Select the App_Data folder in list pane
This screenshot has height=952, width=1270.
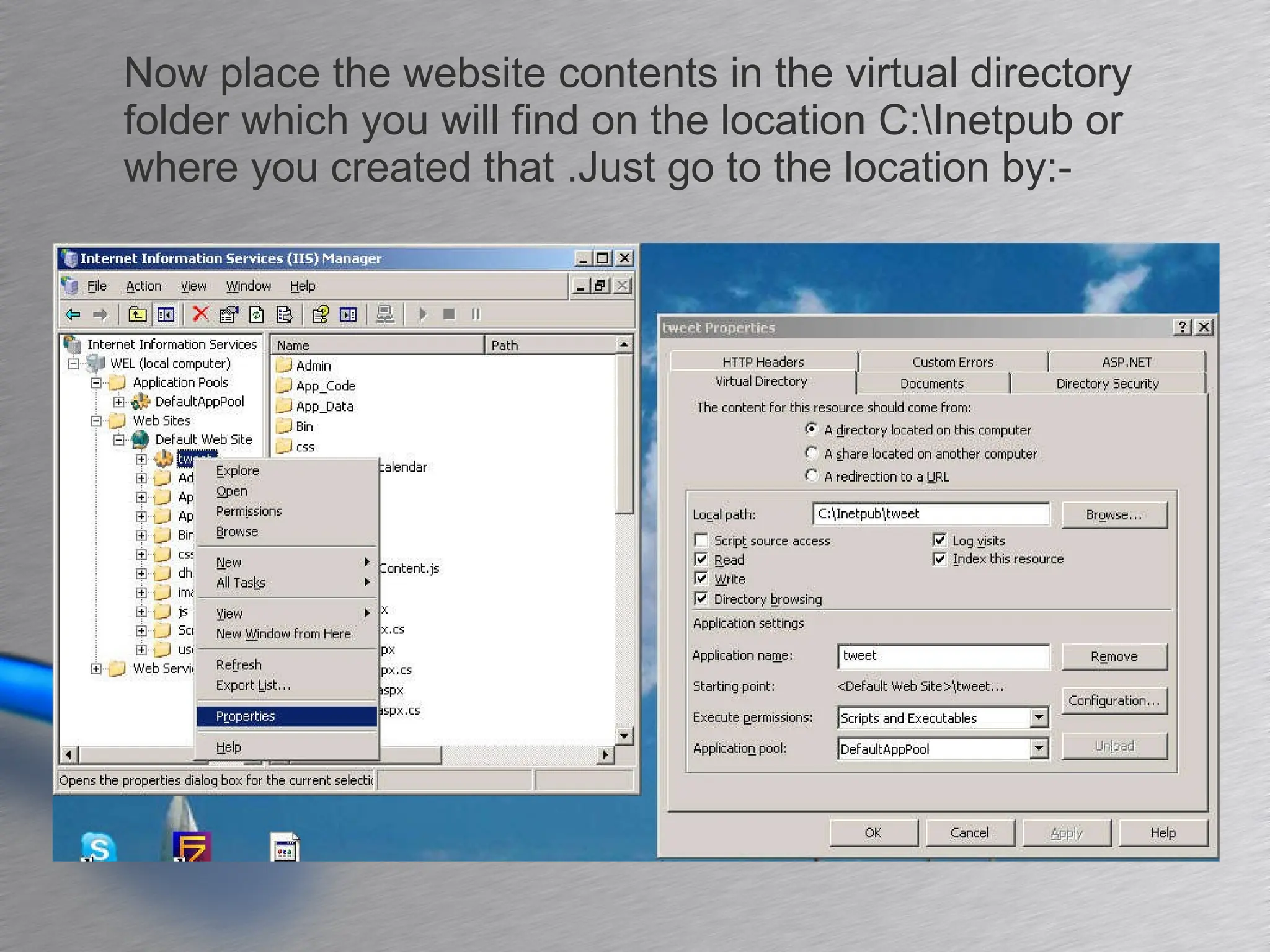314,407
